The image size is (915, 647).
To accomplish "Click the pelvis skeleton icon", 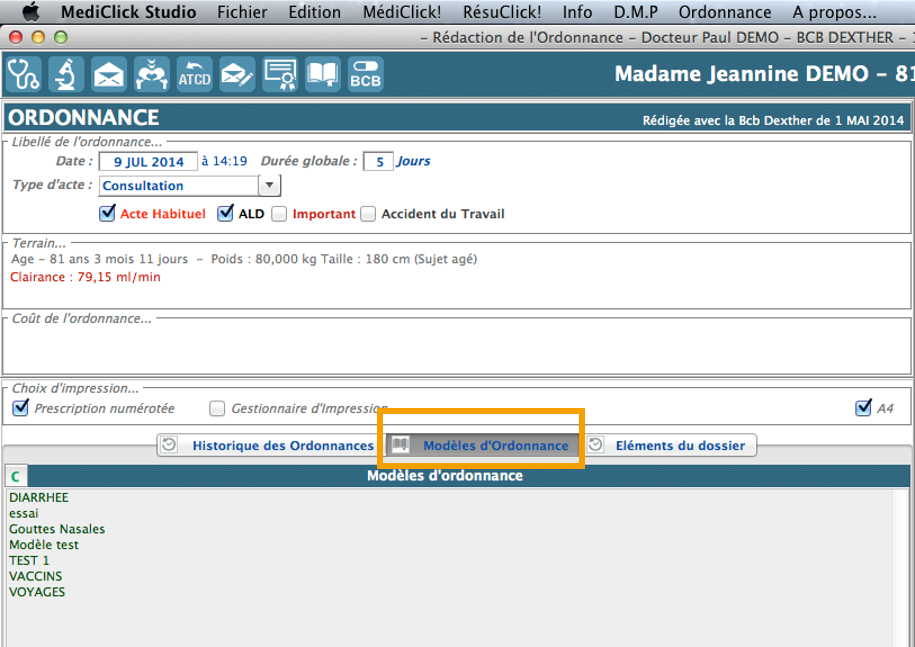I will (152, 75).
